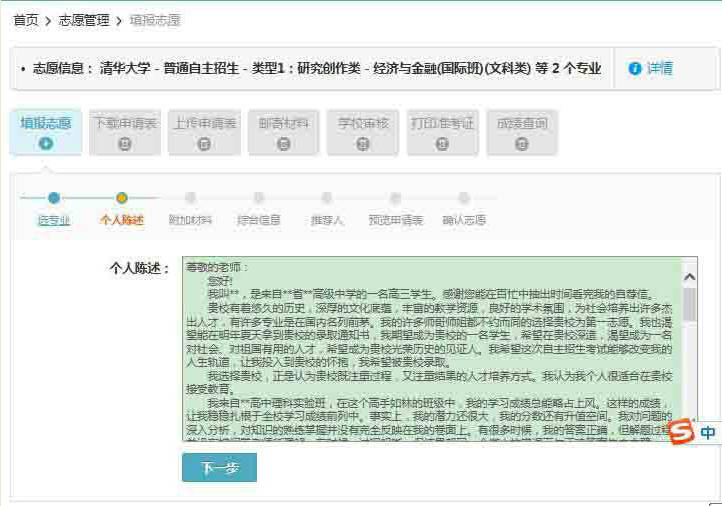Viewport: 722px width, 506px height.
Task: Open the 详情 link
Action: tap(660, 69)
